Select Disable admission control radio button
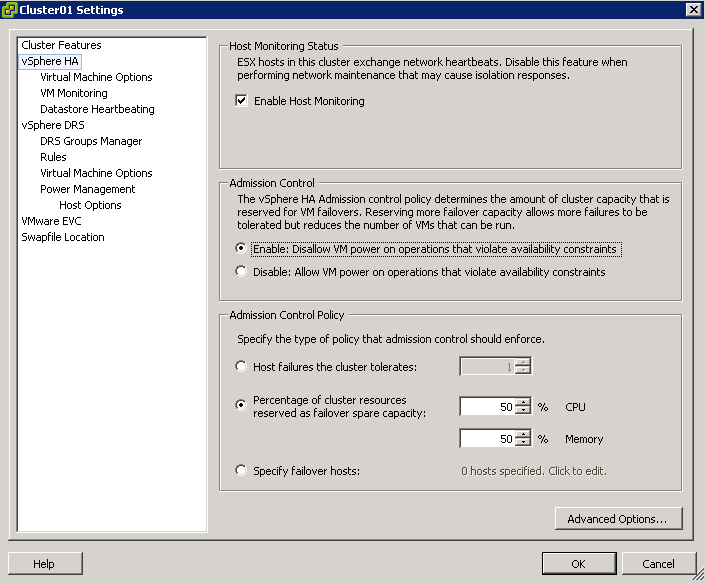The height and width of the screenshot is (583, 706). pyautogui.click(x=241, y=271)
